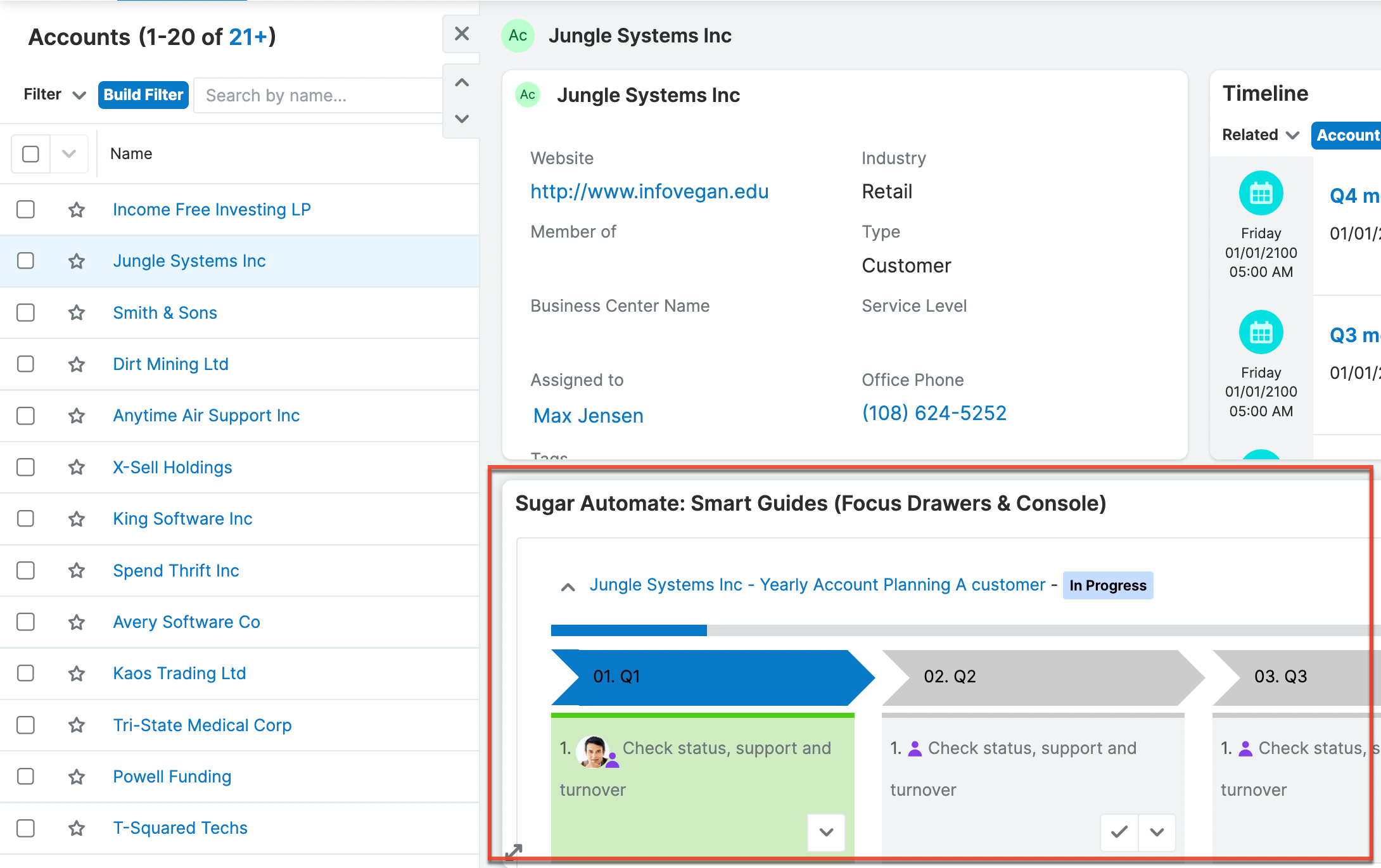Open the Filter dropdown
The height and width of the screenshot is (868, 1381).
(x=54, y=95)
